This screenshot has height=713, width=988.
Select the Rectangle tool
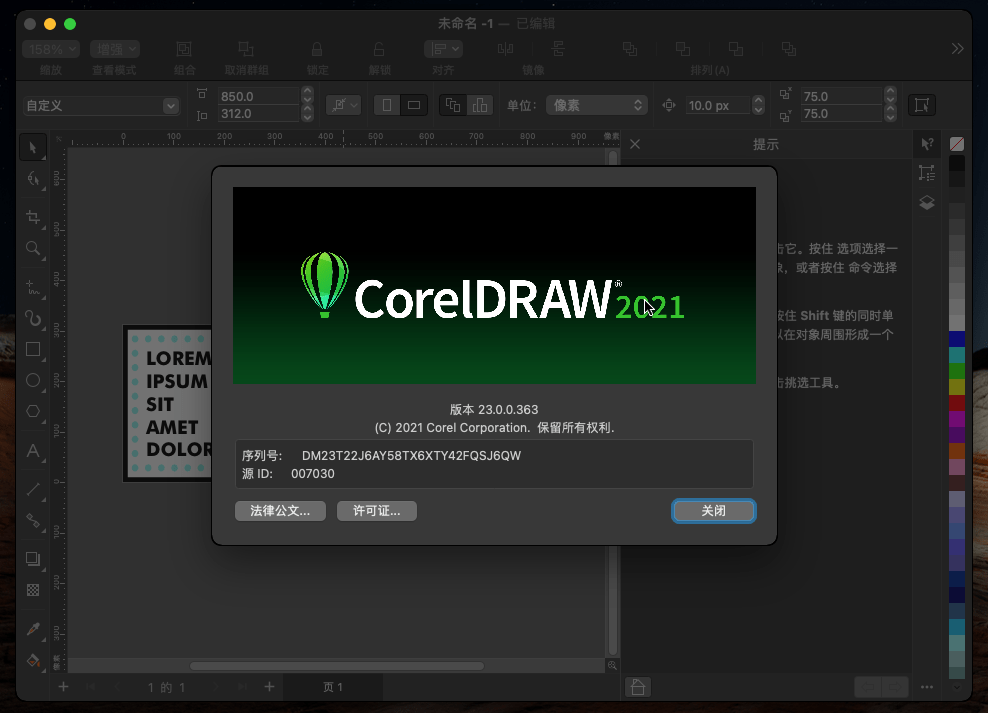[33, 350]
